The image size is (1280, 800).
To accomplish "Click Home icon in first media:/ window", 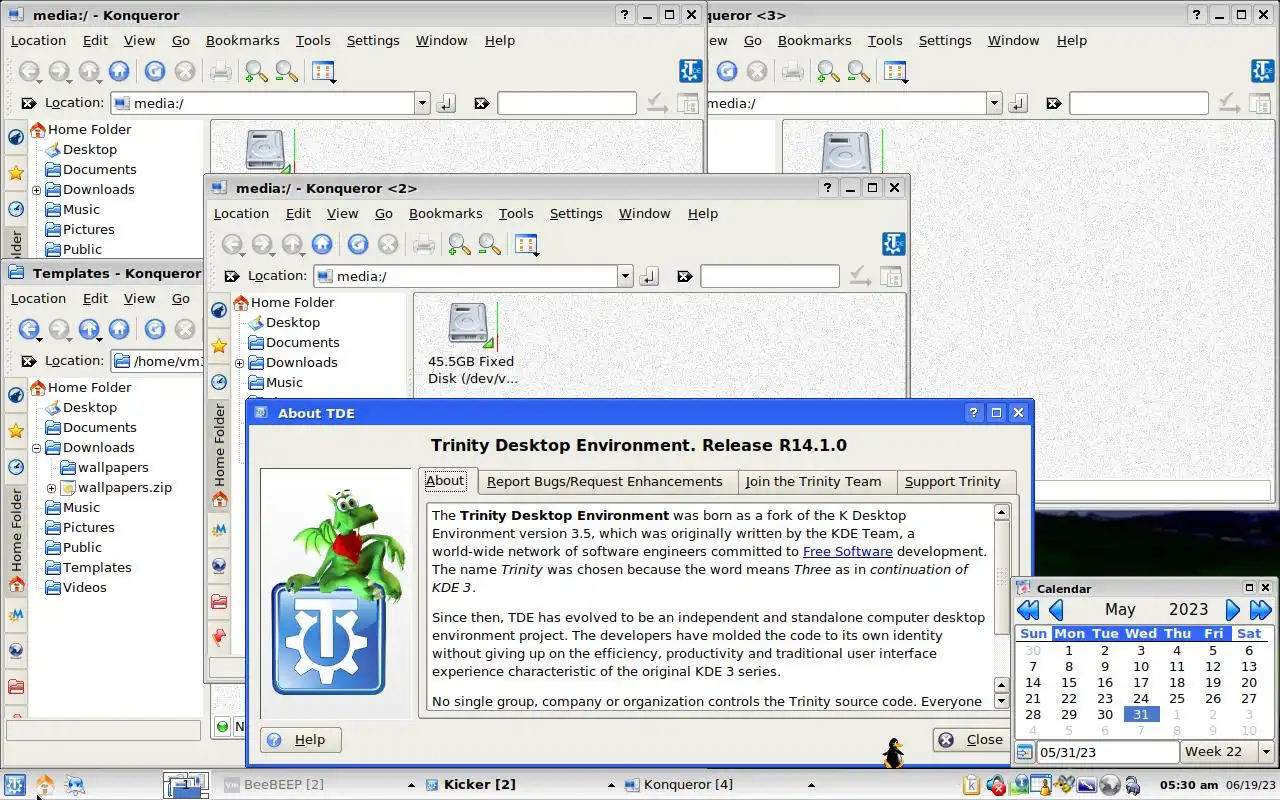I will 119,71.
